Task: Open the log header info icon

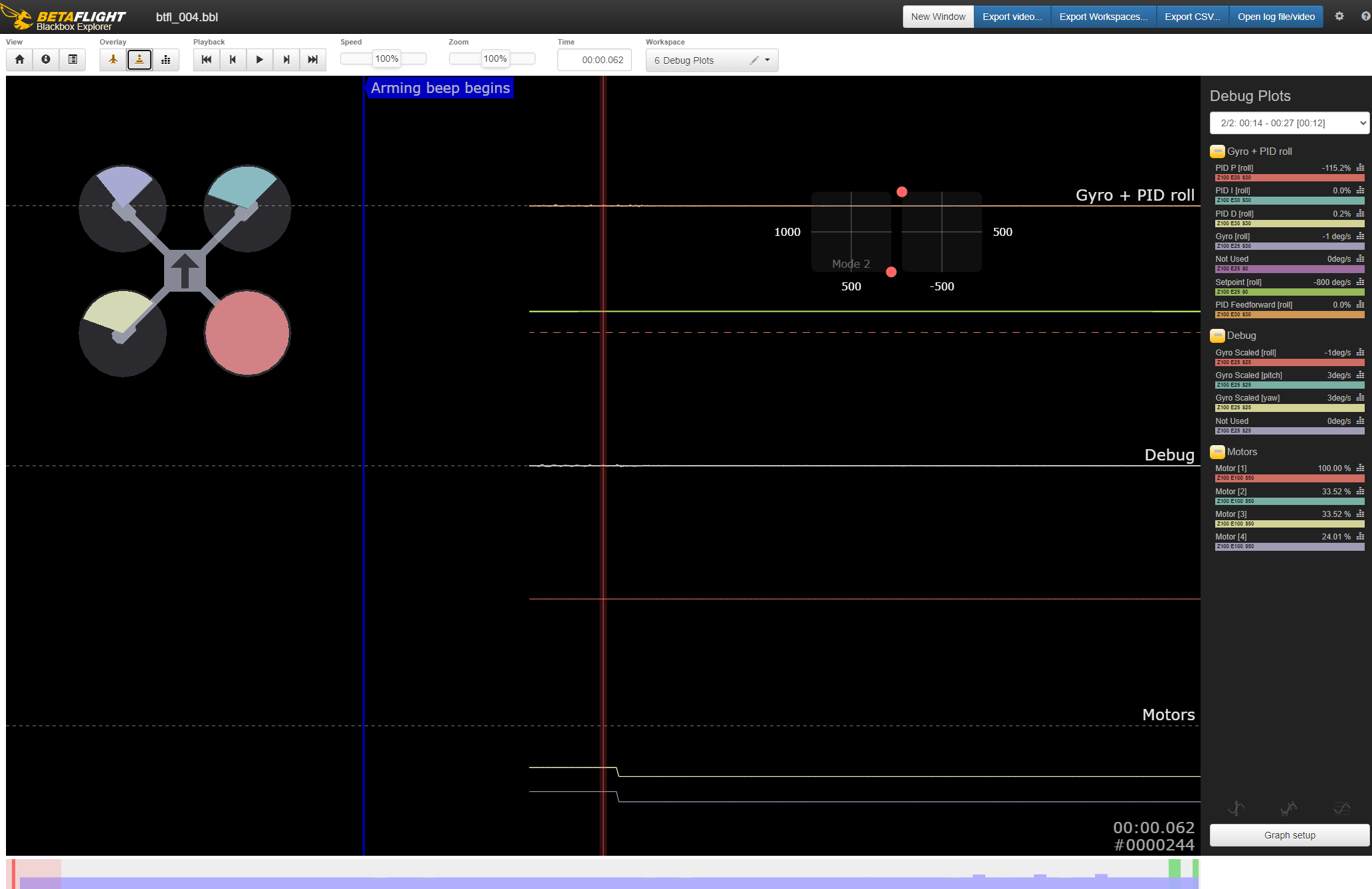Action: coord(46,60)
